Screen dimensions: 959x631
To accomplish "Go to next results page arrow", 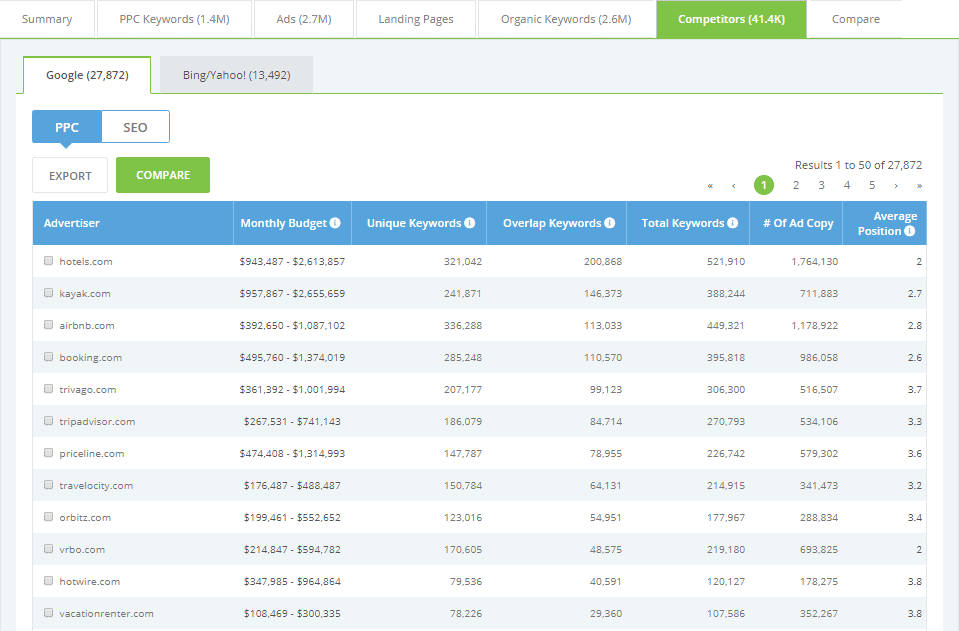I will pos(896,185).
